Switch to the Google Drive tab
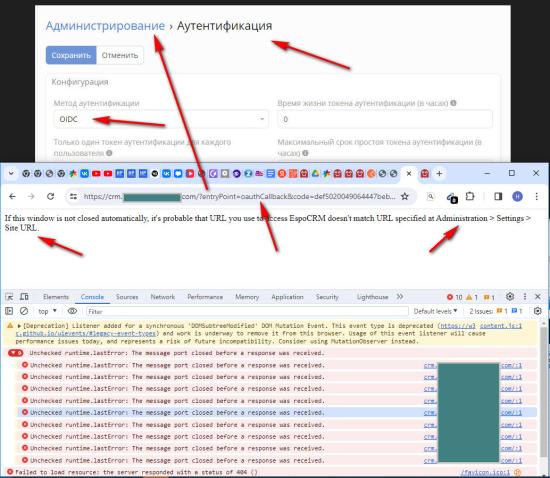The height and width of the screenshot is (478, 550). click(315, 173)
